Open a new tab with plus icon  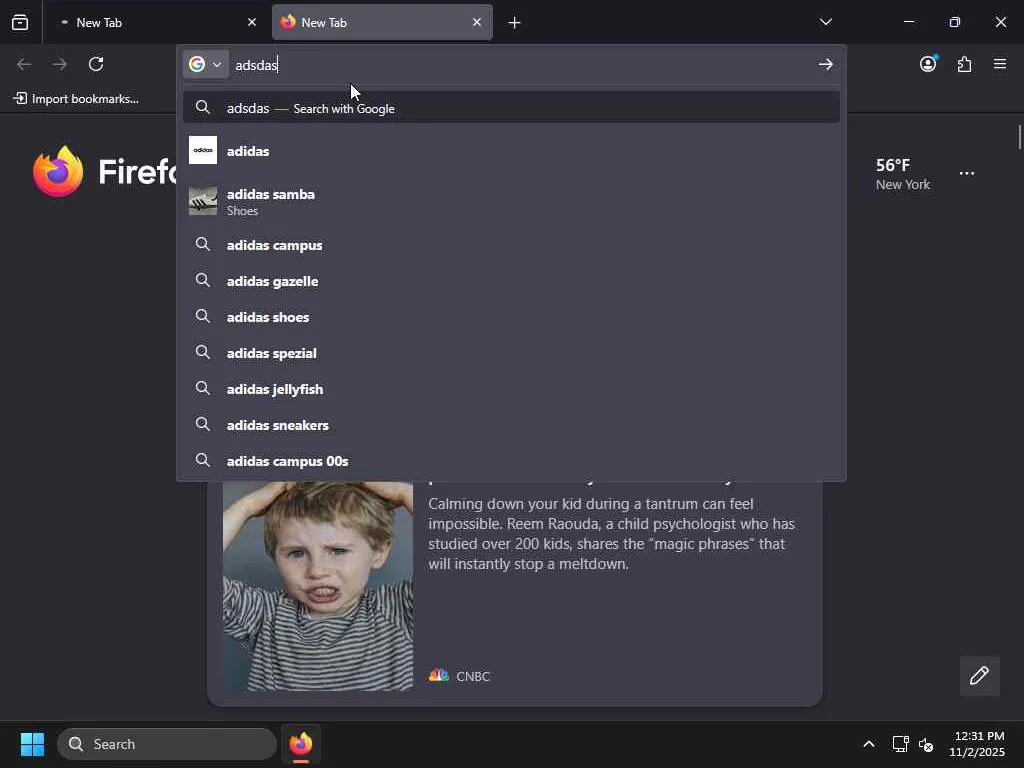click(515, 23)
